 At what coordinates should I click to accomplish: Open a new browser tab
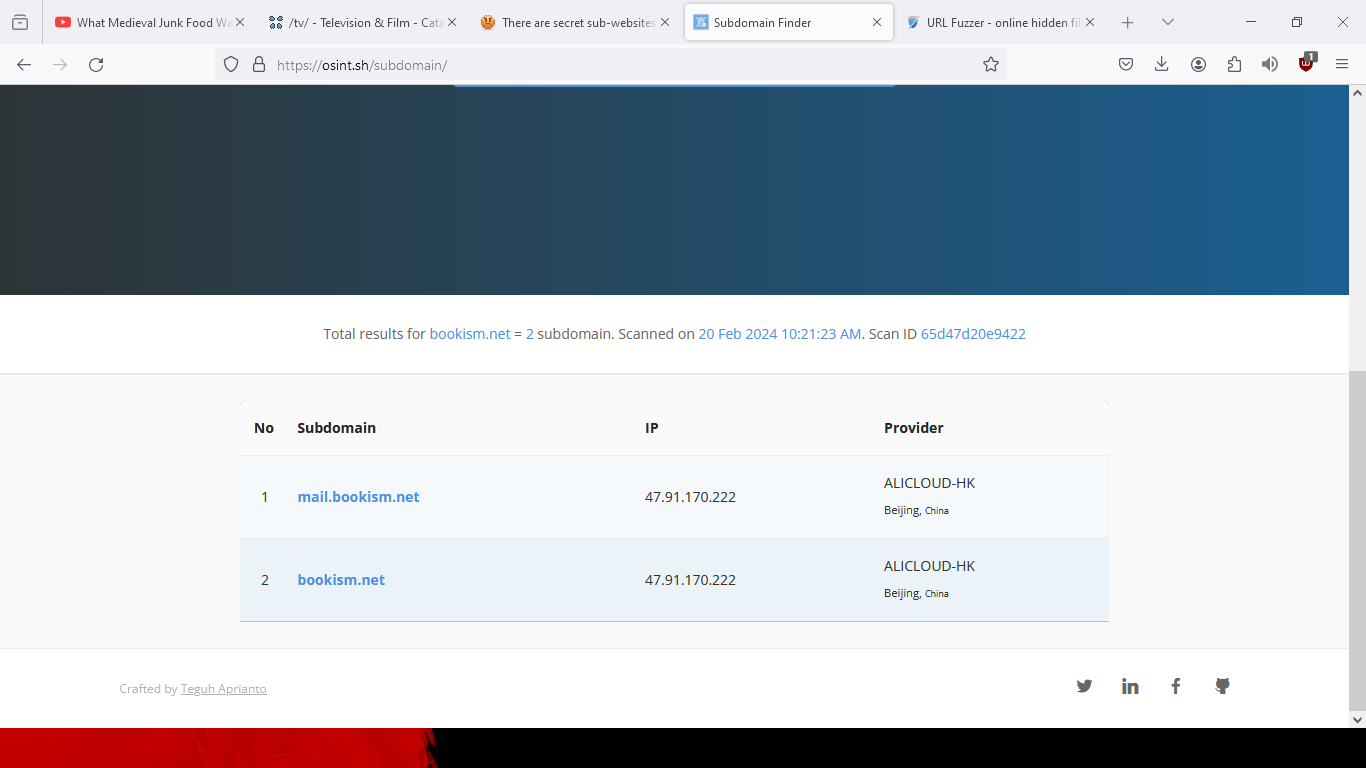(x=1128, y=22)
